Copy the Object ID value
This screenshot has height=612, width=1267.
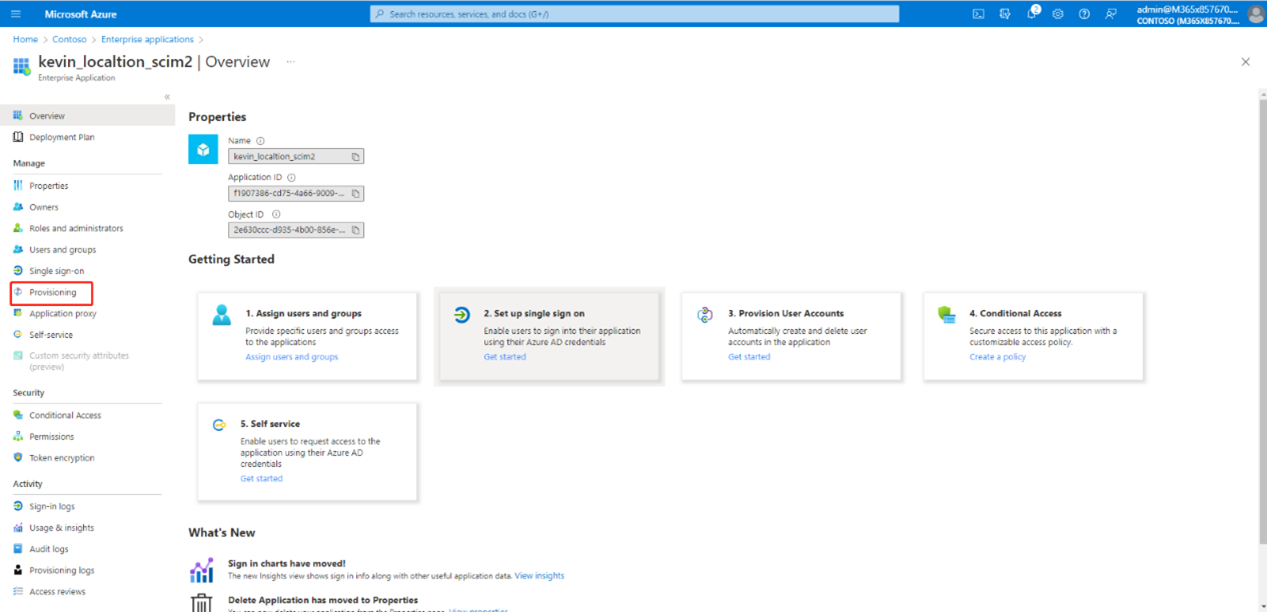pos(356,230)
